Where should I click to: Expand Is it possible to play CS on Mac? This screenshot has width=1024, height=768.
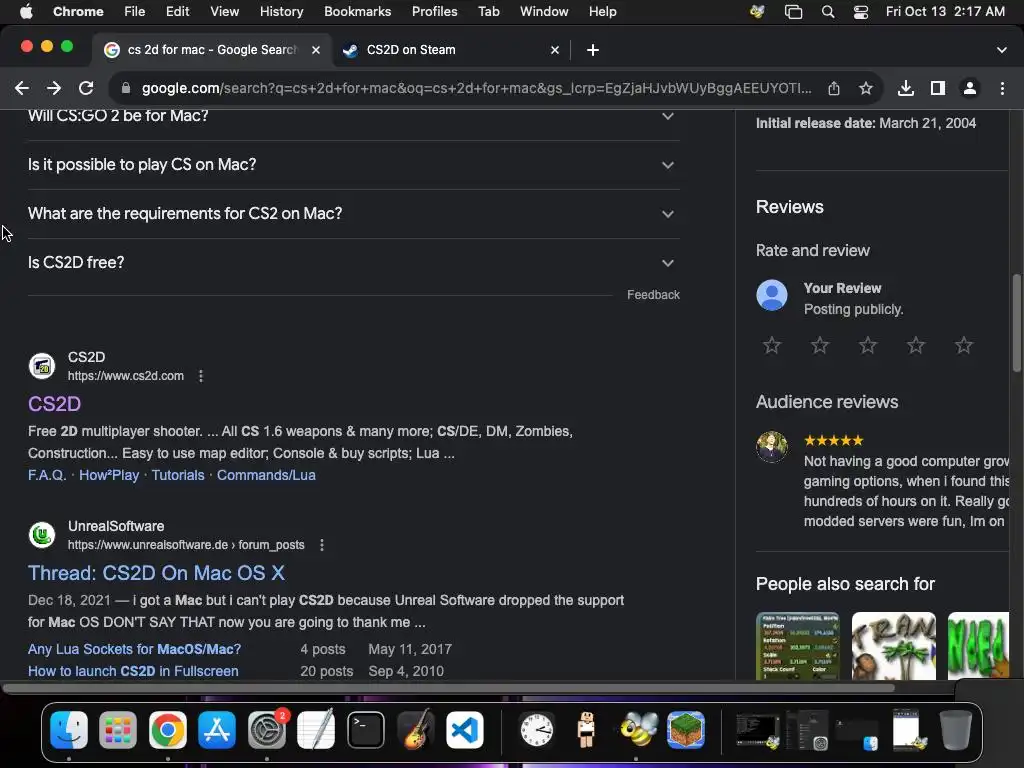point(353,165)
